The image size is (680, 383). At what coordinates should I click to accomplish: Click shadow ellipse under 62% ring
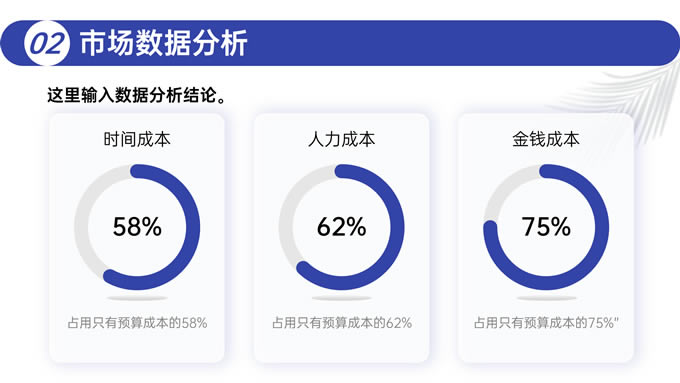pos(342,298)
